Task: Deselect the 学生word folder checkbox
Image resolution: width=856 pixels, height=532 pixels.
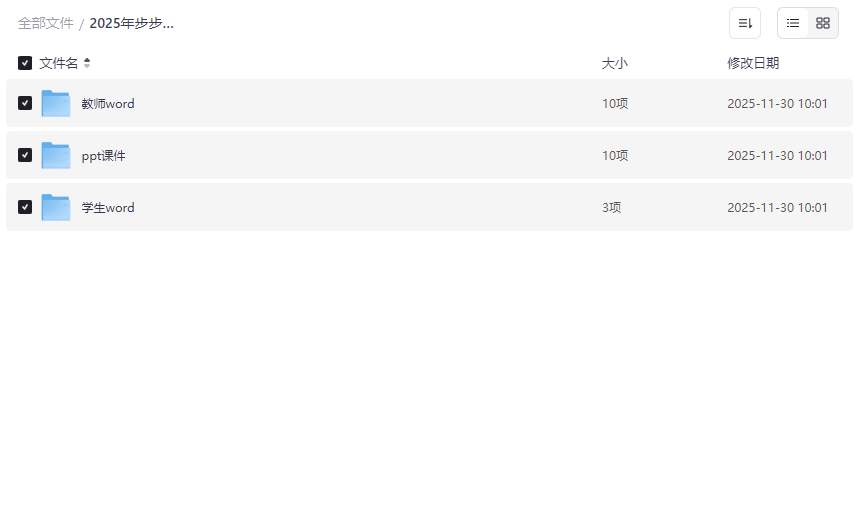Action: (x=25, y=207)
